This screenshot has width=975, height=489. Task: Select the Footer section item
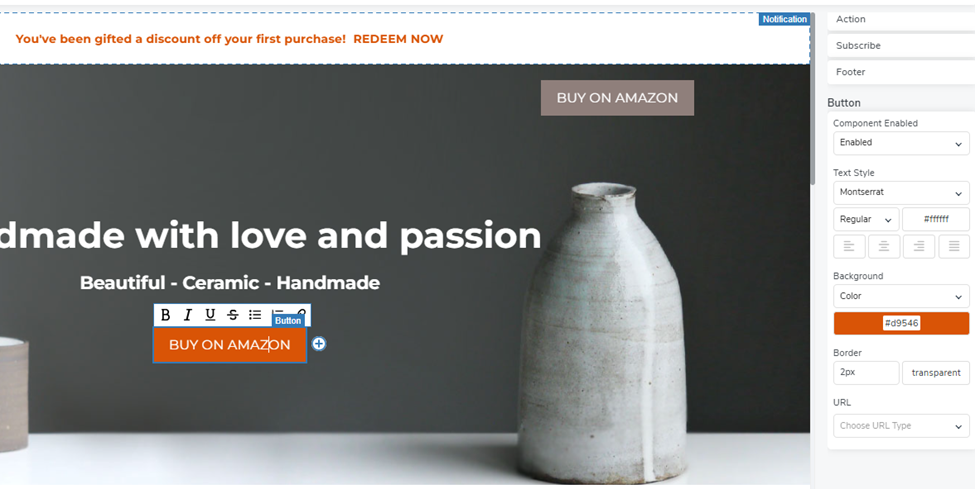click(901, 72)
